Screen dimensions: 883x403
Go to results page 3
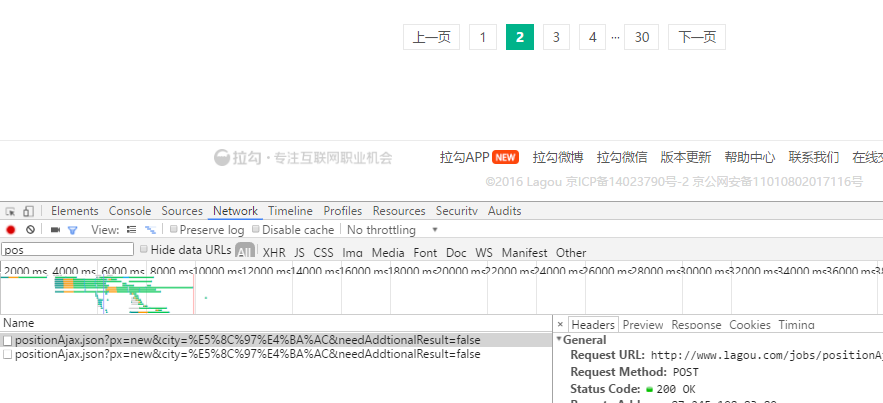[556, 37]
